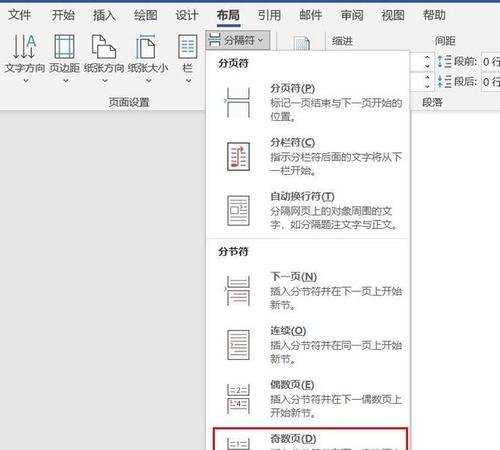Click the 段前 spacing before icon

pyautogui.click(x=444, y=62)
